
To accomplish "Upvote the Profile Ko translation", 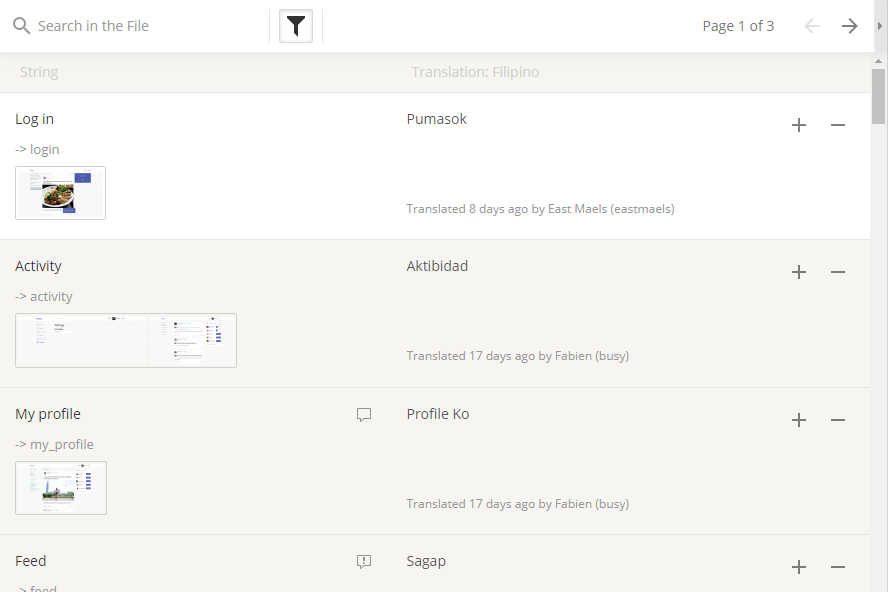I will point(799,420).
